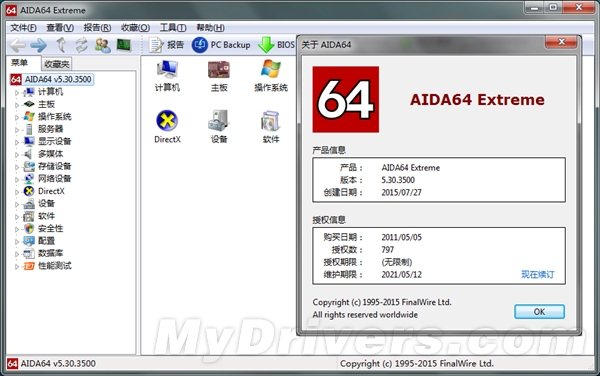Go forward with the right arrow icon

click(x=39, y=45)
